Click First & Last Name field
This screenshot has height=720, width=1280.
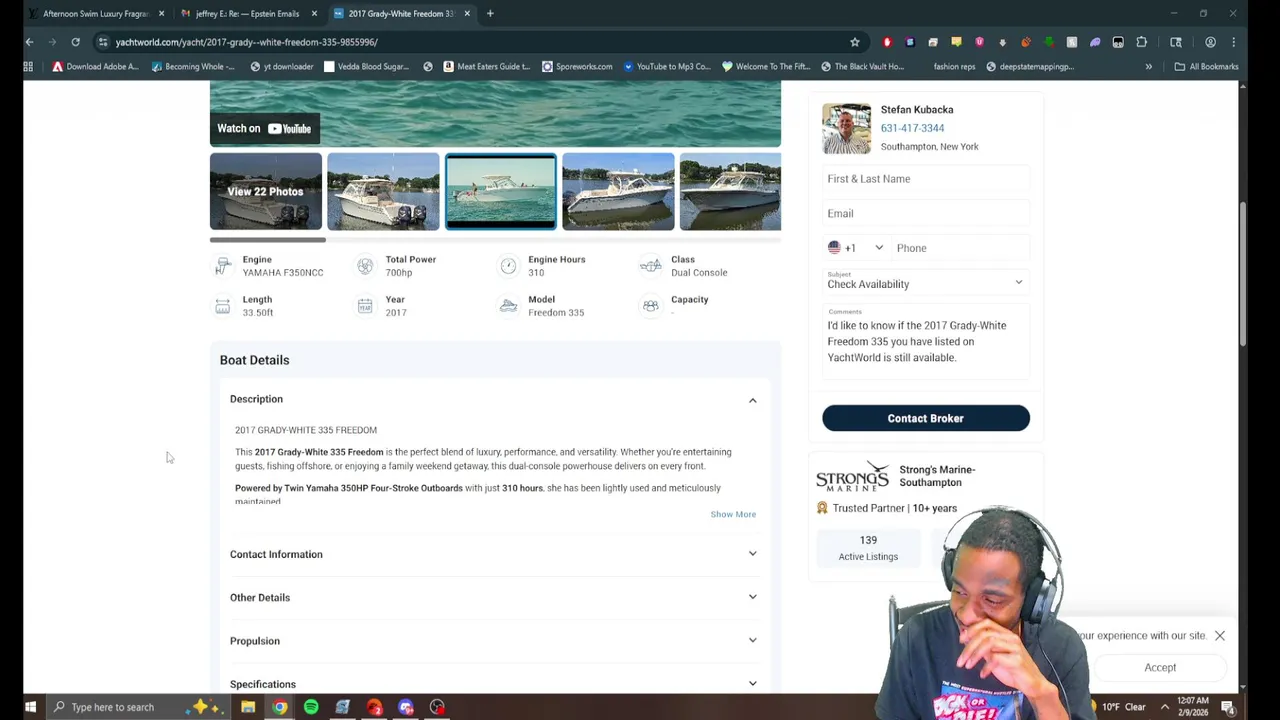(926, 179)
